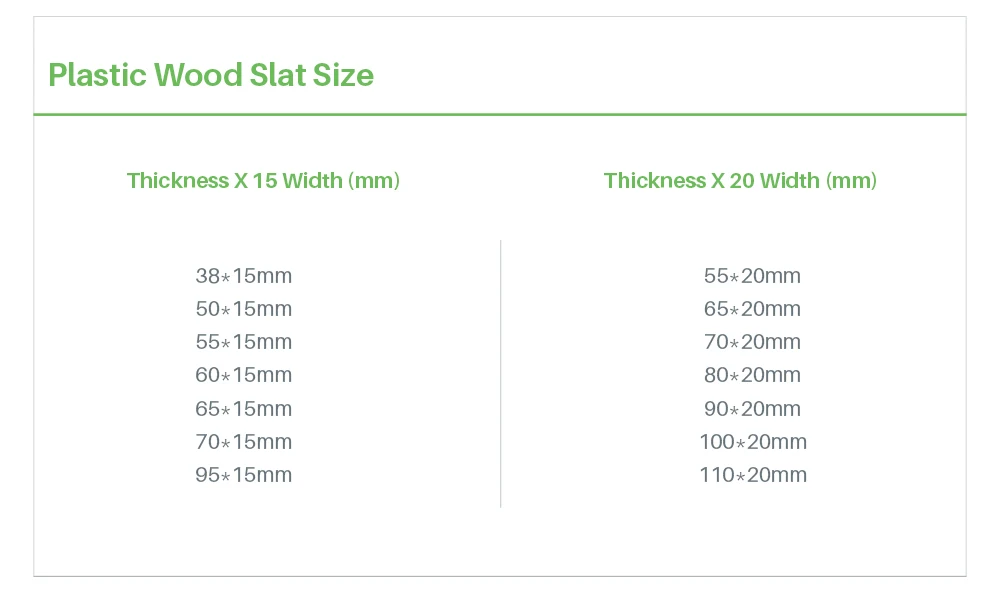Click the vertical divider between size columns
Viewport: 1000px width, 593px height.
click(500, 373)
